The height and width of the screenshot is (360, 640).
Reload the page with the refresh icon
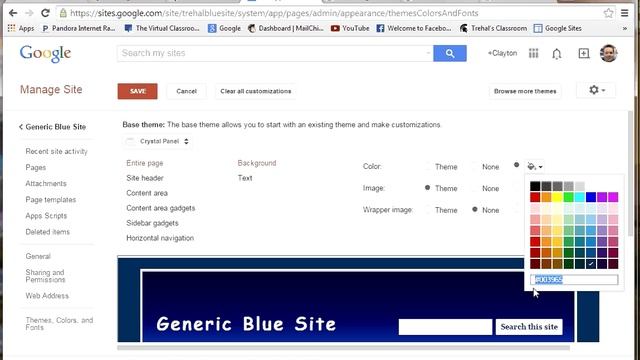[x=45, y=13]
